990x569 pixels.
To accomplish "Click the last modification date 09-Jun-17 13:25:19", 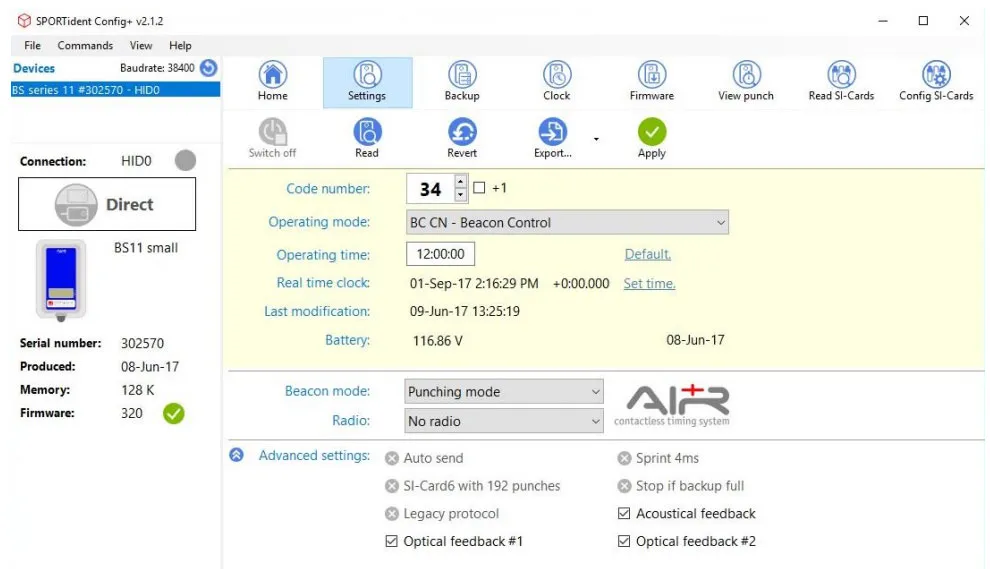I will coord(465,311).
